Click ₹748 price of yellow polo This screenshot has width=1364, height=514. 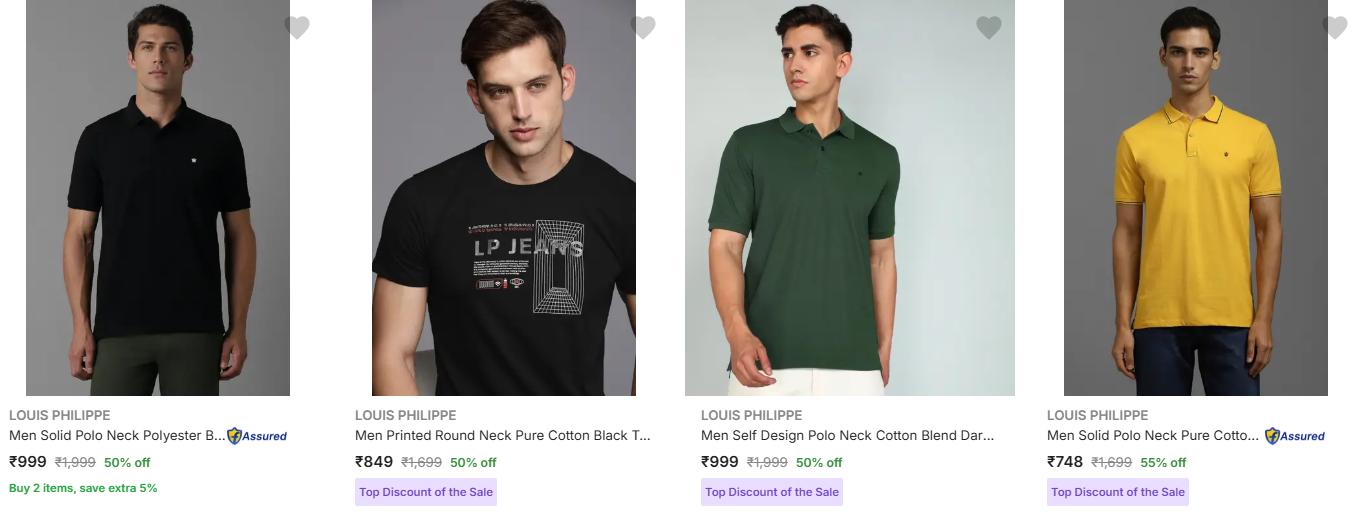point(1065,462)
